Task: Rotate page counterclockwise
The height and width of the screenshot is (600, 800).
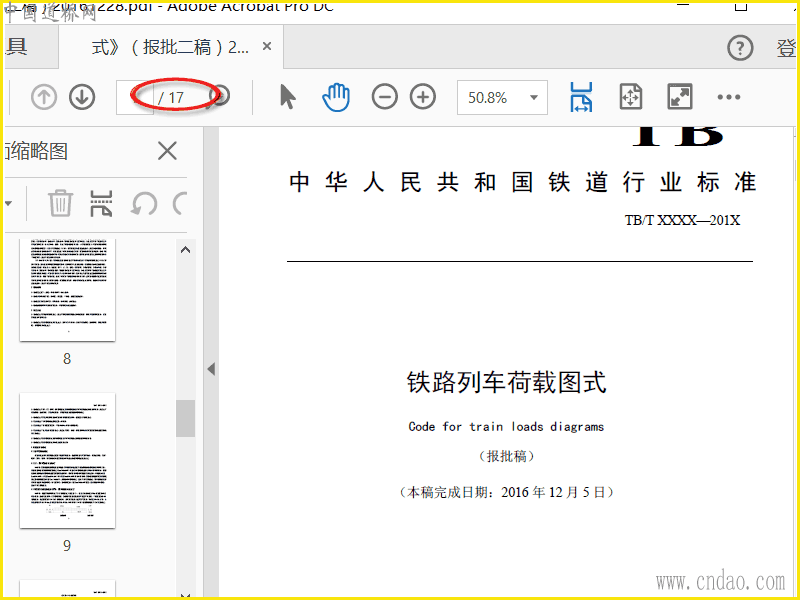Action: click(143, 203)
